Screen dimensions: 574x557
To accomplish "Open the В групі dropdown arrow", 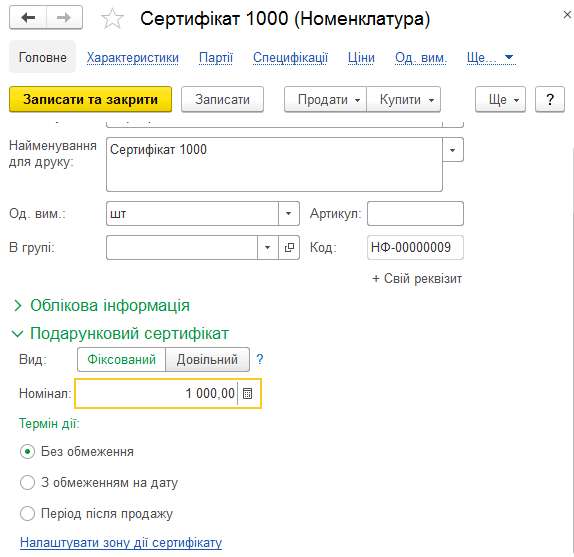I will [268, 247].
